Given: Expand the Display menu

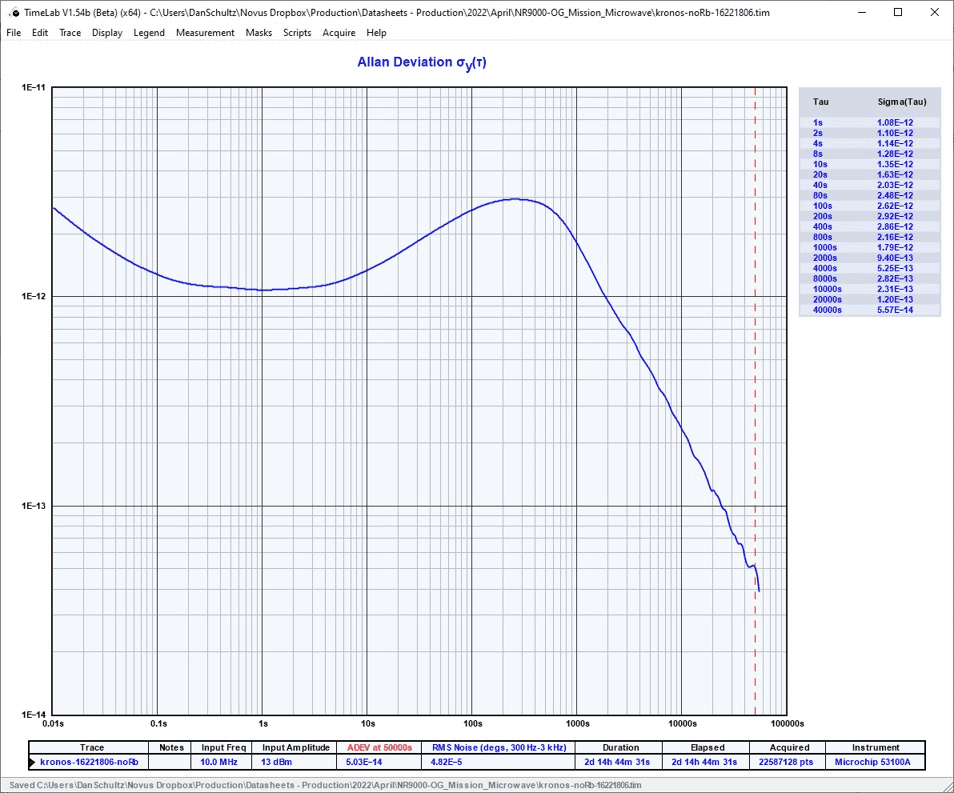Looking at the screenshot, I should [x=107, y=33].
